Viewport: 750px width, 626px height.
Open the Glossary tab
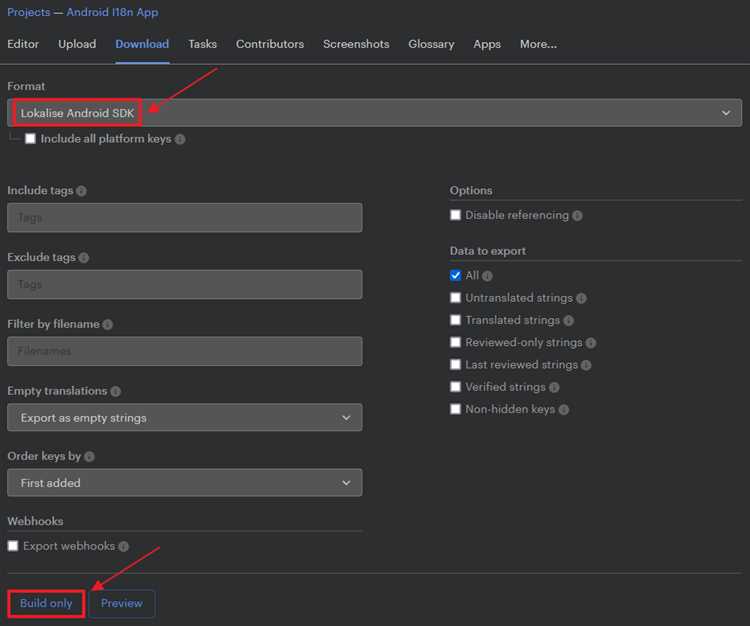(431, 44)
